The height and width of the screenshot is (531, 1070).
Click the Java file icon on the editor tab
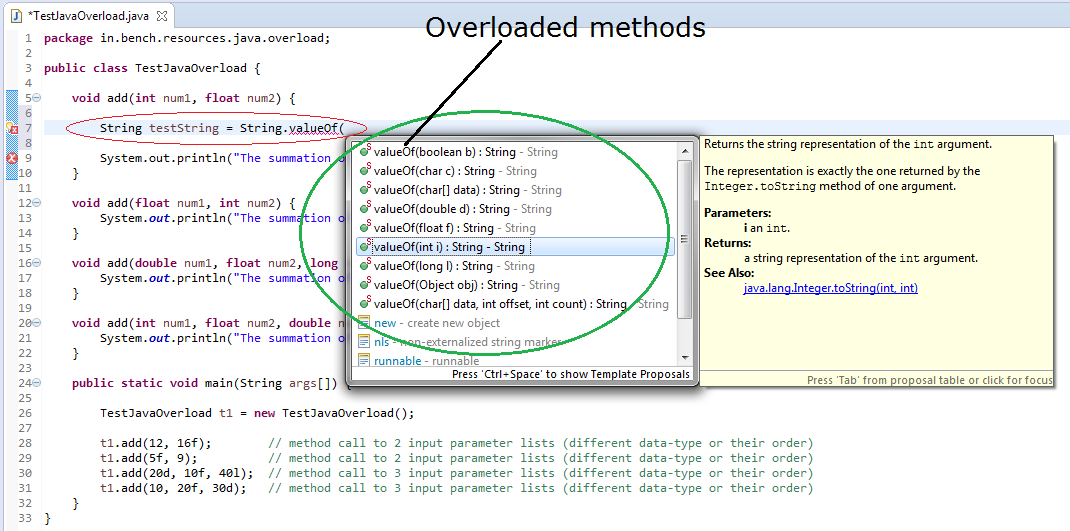click(16, 16)
